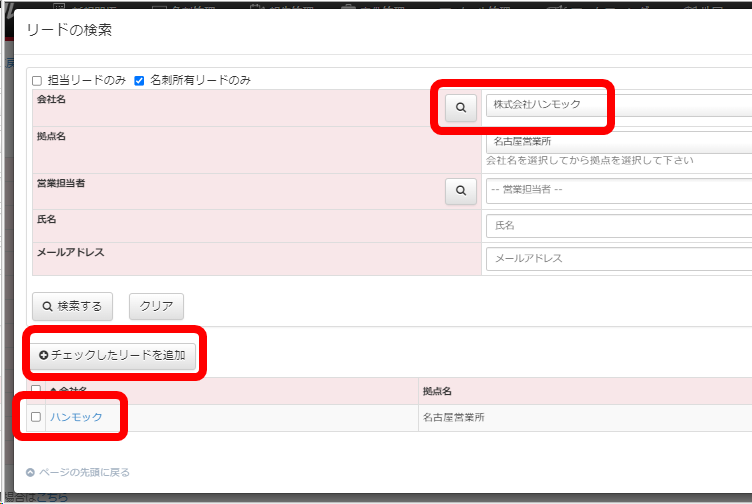Toggle the select-all checkbox in table header
The width and height of the screenshot is (752, 504).
36,390
